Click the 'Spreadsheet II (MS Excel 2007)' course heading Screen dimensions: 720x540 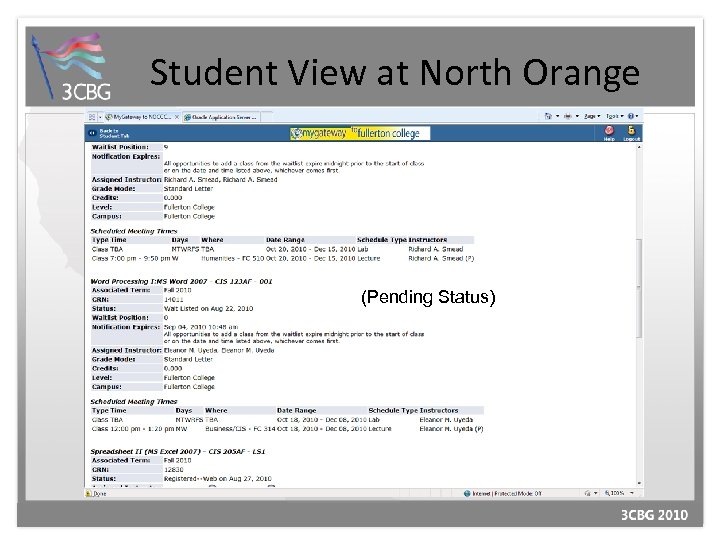pyautogui.click(x=178, y=451)
